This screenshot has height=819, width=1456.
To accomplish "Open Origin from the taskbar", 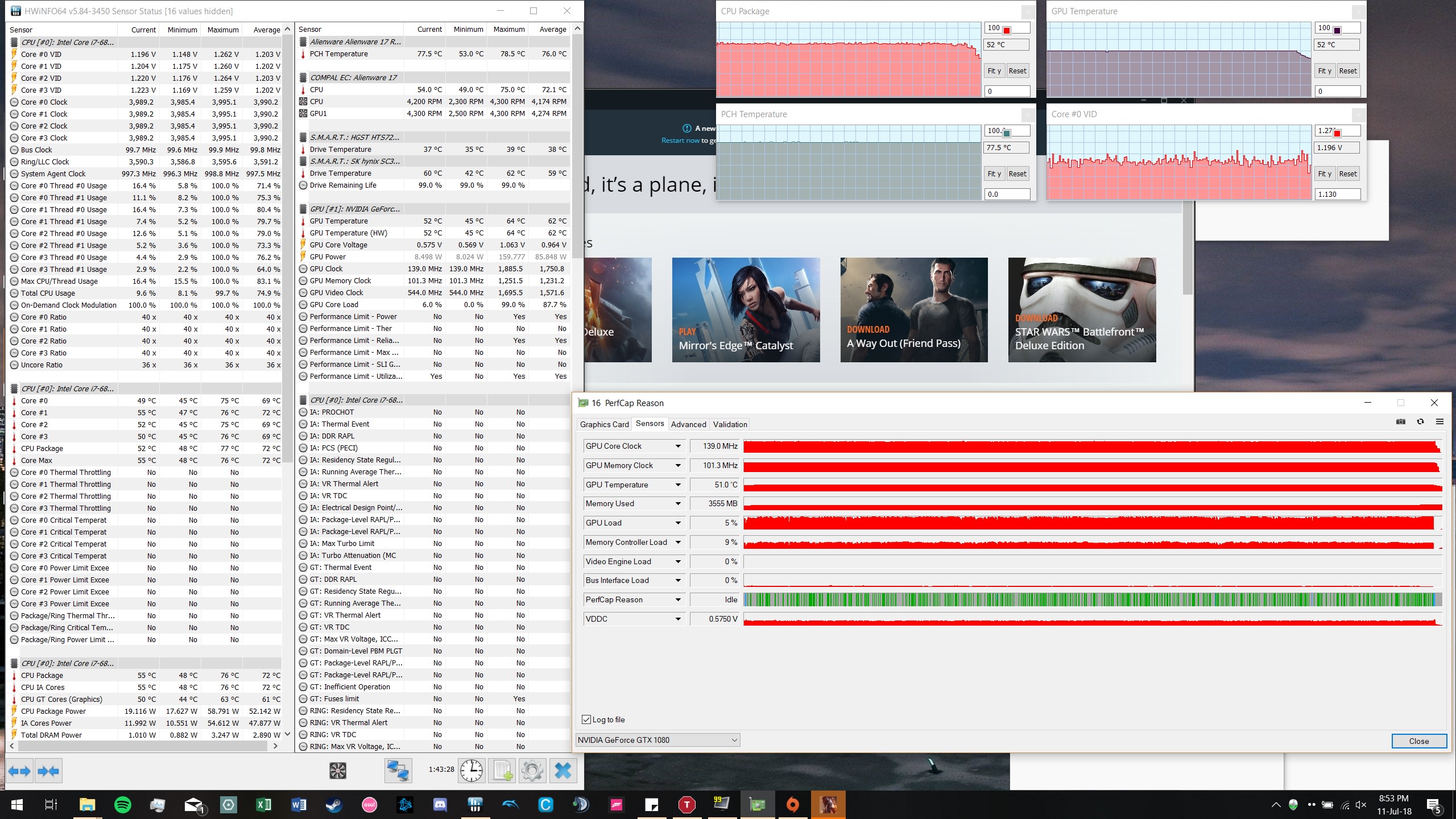I will (x=792, y=804).
